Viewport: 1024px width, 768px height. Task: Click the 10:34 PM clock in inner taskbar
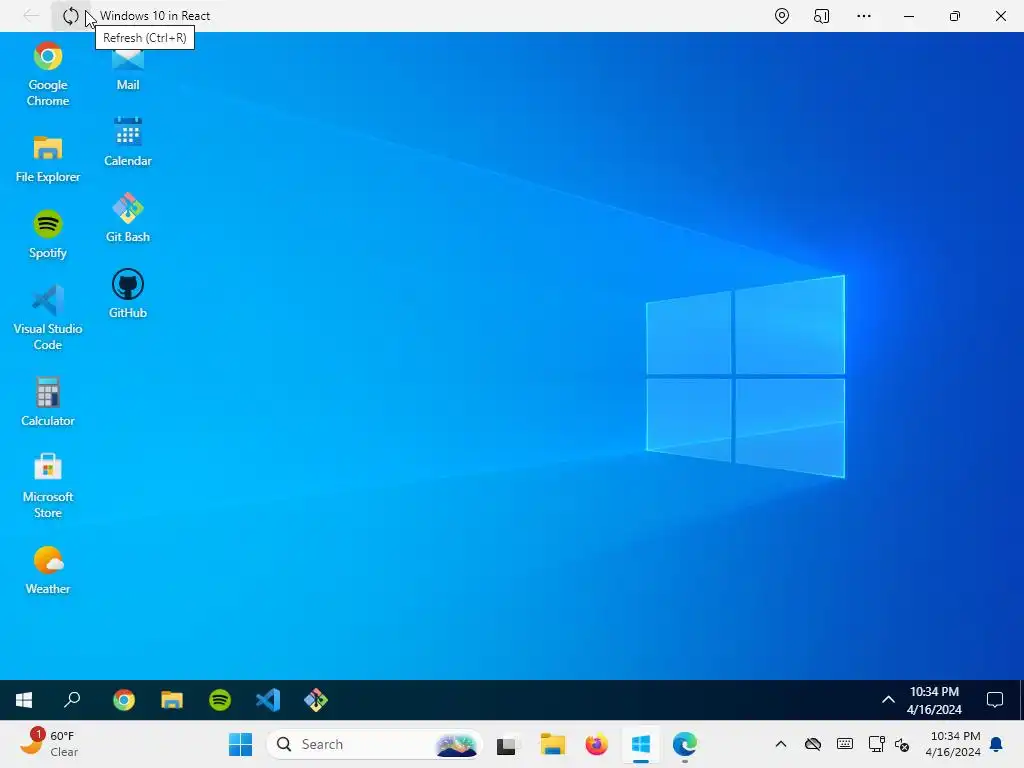click(x=935, y=700)
